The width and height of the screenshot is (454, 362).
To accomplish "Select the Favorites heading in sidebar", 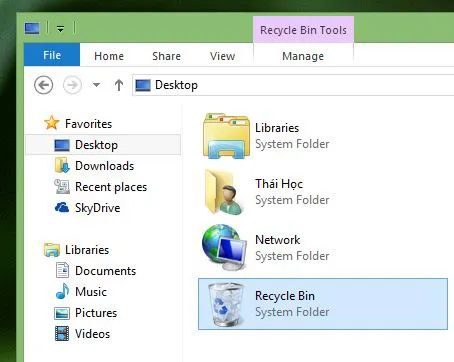I will (x=88, y=124).
